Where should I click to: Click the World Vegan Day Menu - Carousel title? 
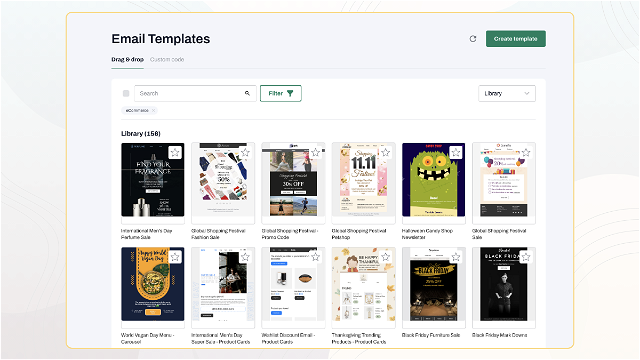tap(148, 338)
